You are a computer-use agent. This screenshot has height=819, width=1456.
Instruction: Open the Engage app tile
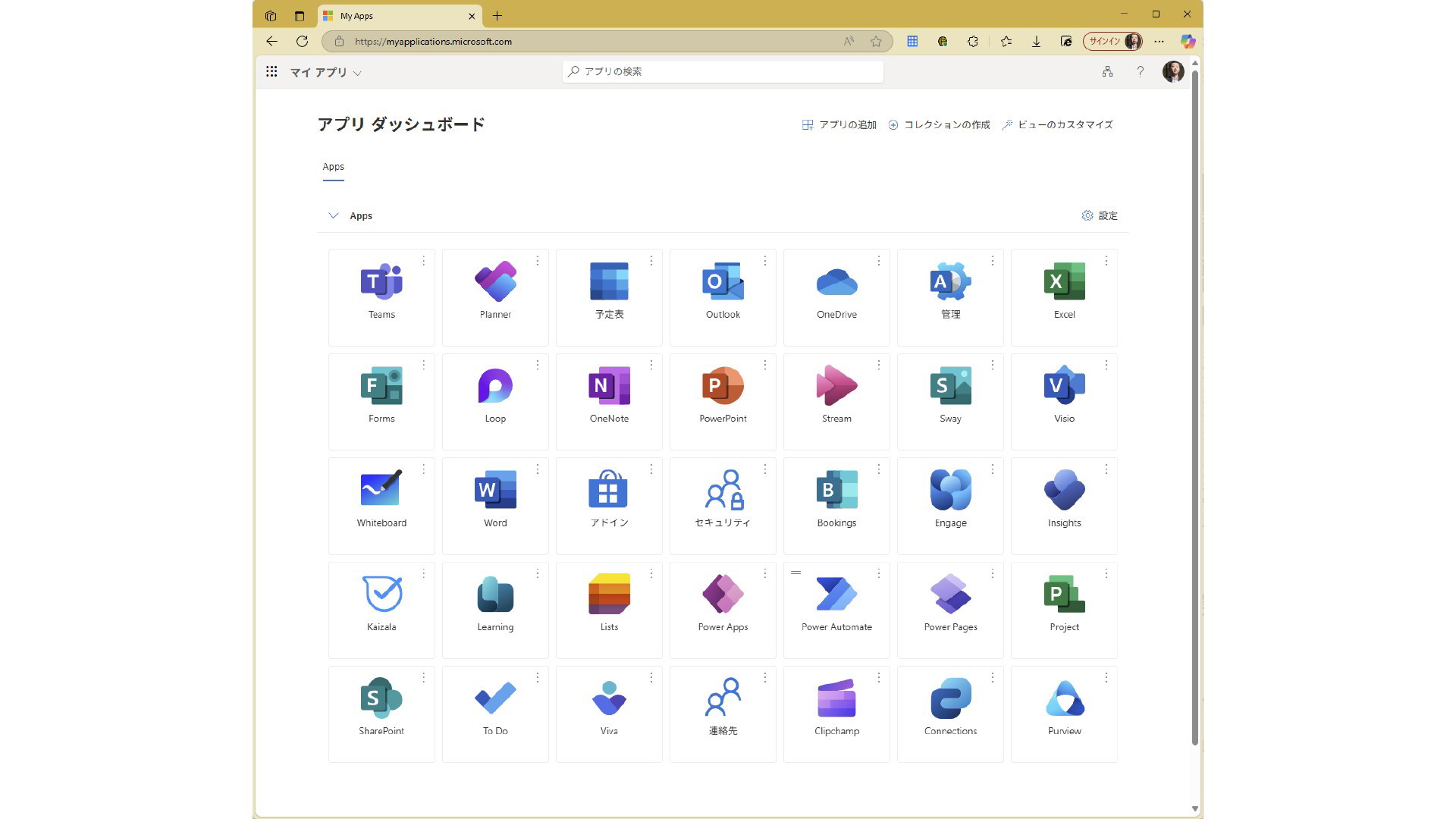(x=950, y=506)
